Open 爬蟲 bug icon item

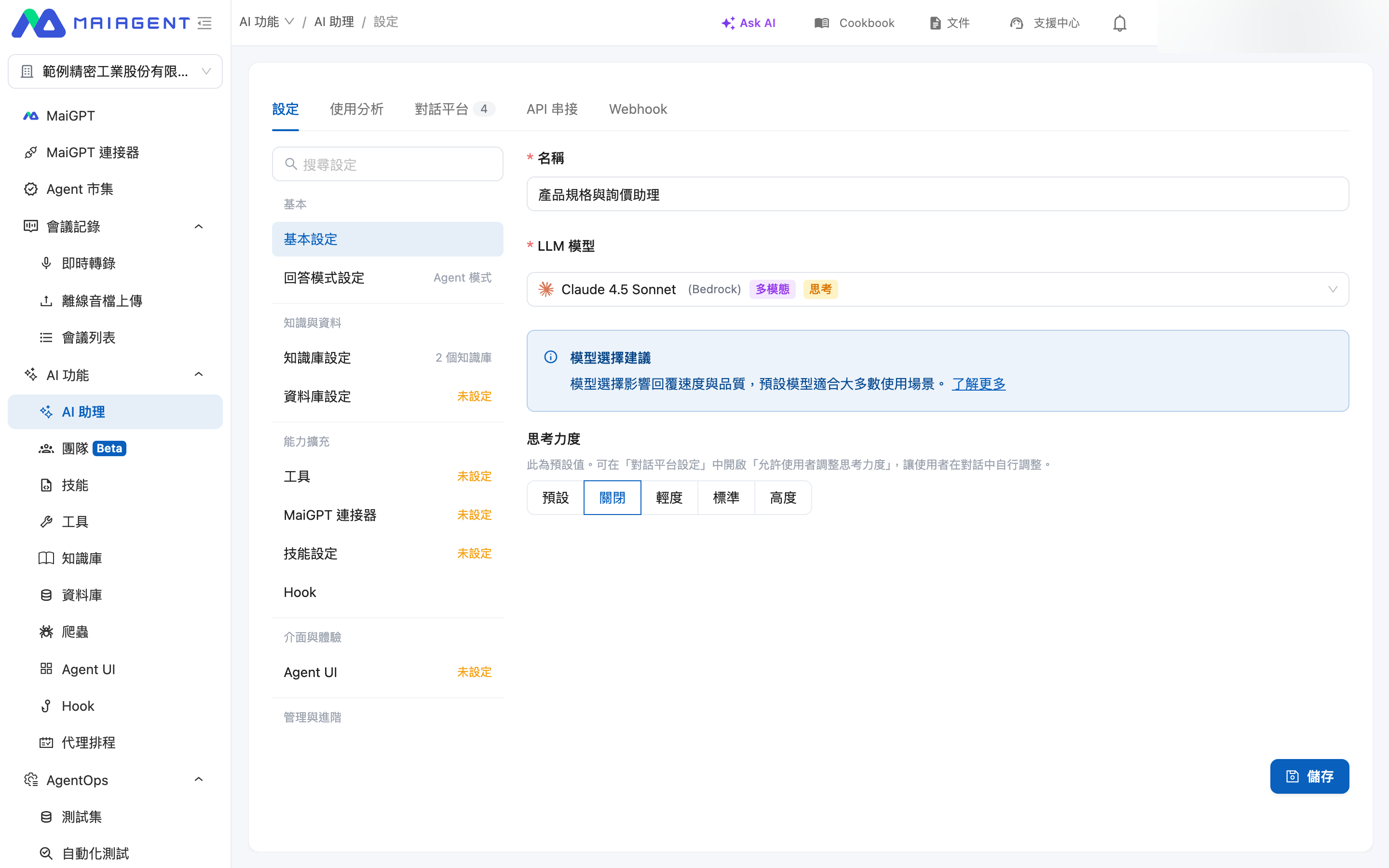(115, 632)
